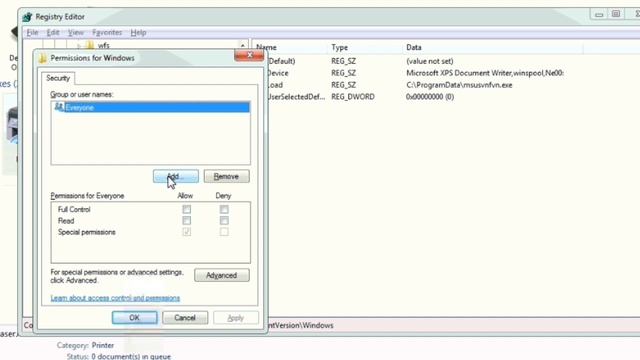The image size is (640, 360).
Task: Select the Device registry value
Action: click(x=278, y=73)
